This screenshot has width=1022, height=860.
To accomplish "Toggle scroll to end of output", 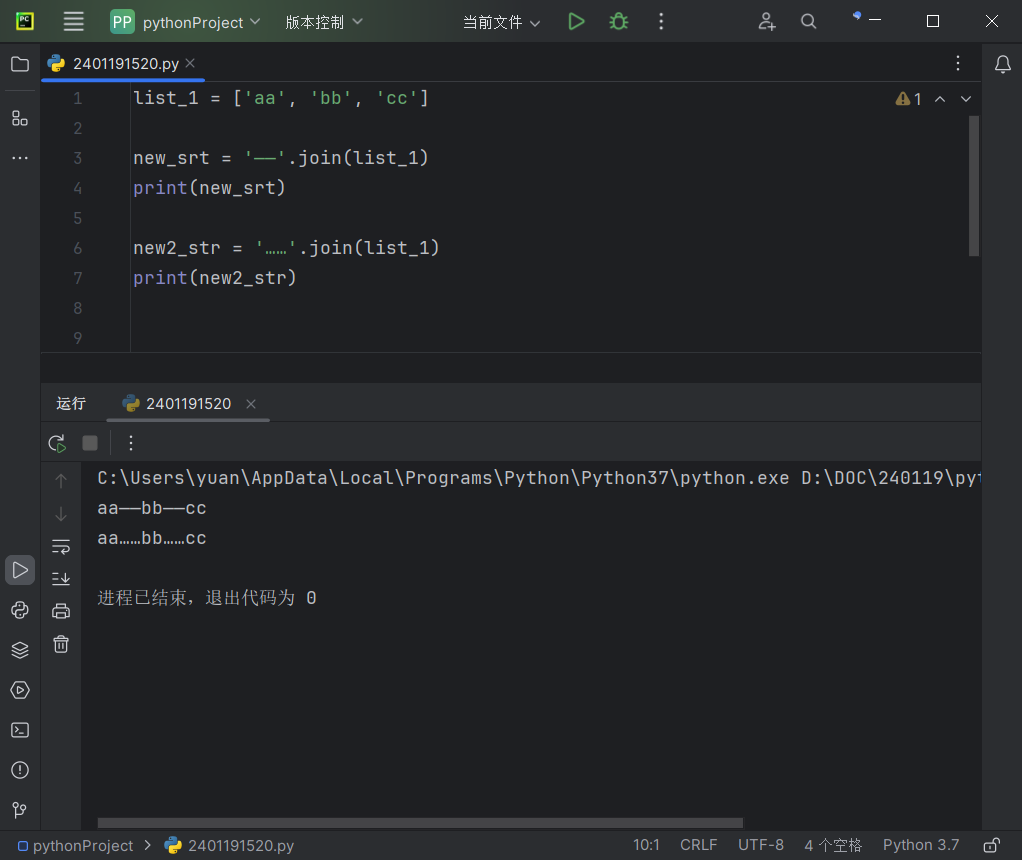I will coord(61,578).
